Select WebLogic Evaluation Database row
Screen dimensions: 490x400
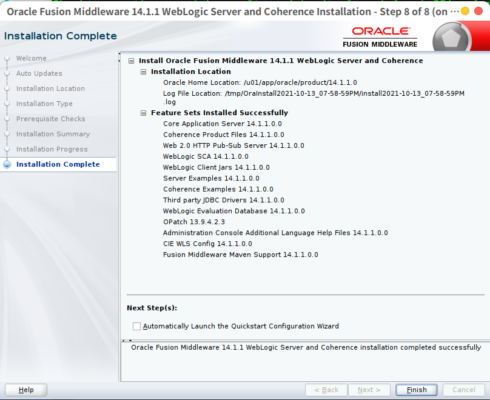(x=234, y=211)
